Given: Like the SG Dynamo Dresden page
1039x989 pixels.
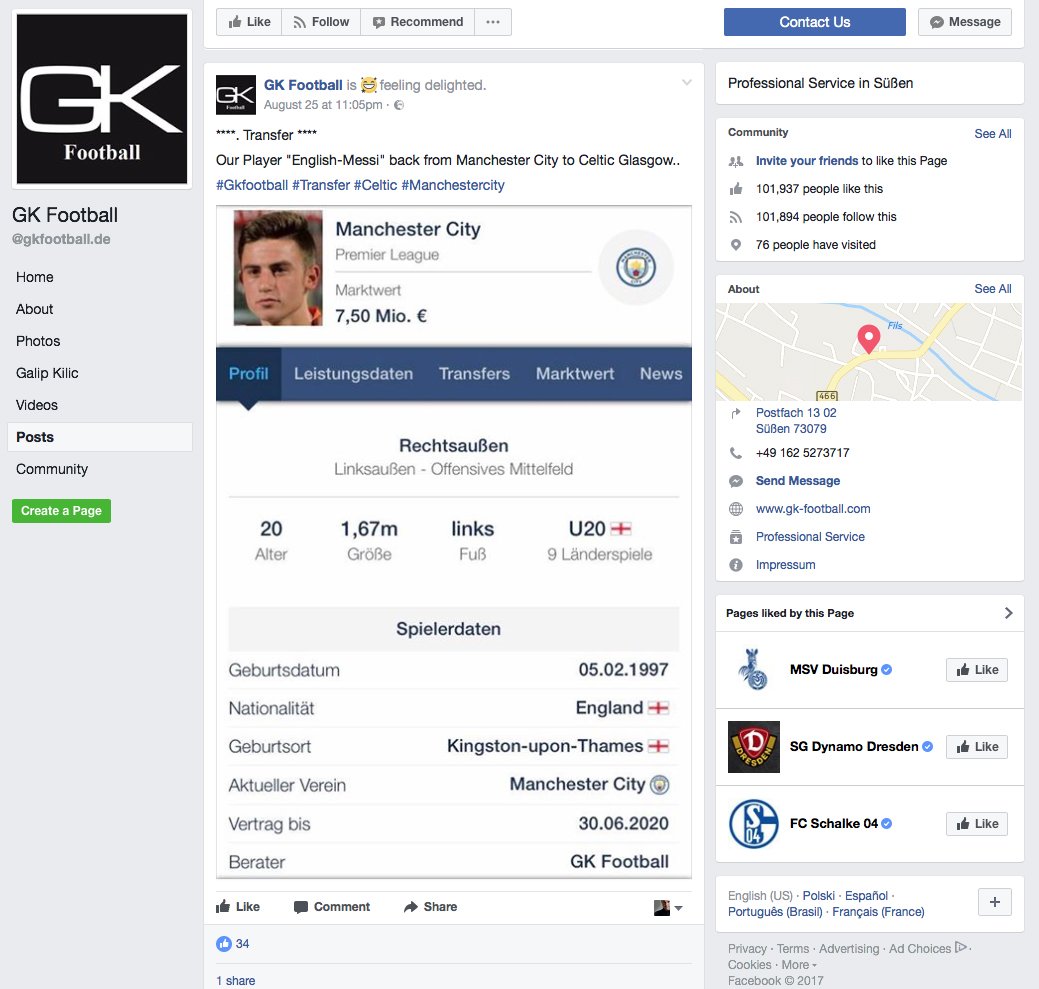Looking at the screenshot, I should (976, 747).
